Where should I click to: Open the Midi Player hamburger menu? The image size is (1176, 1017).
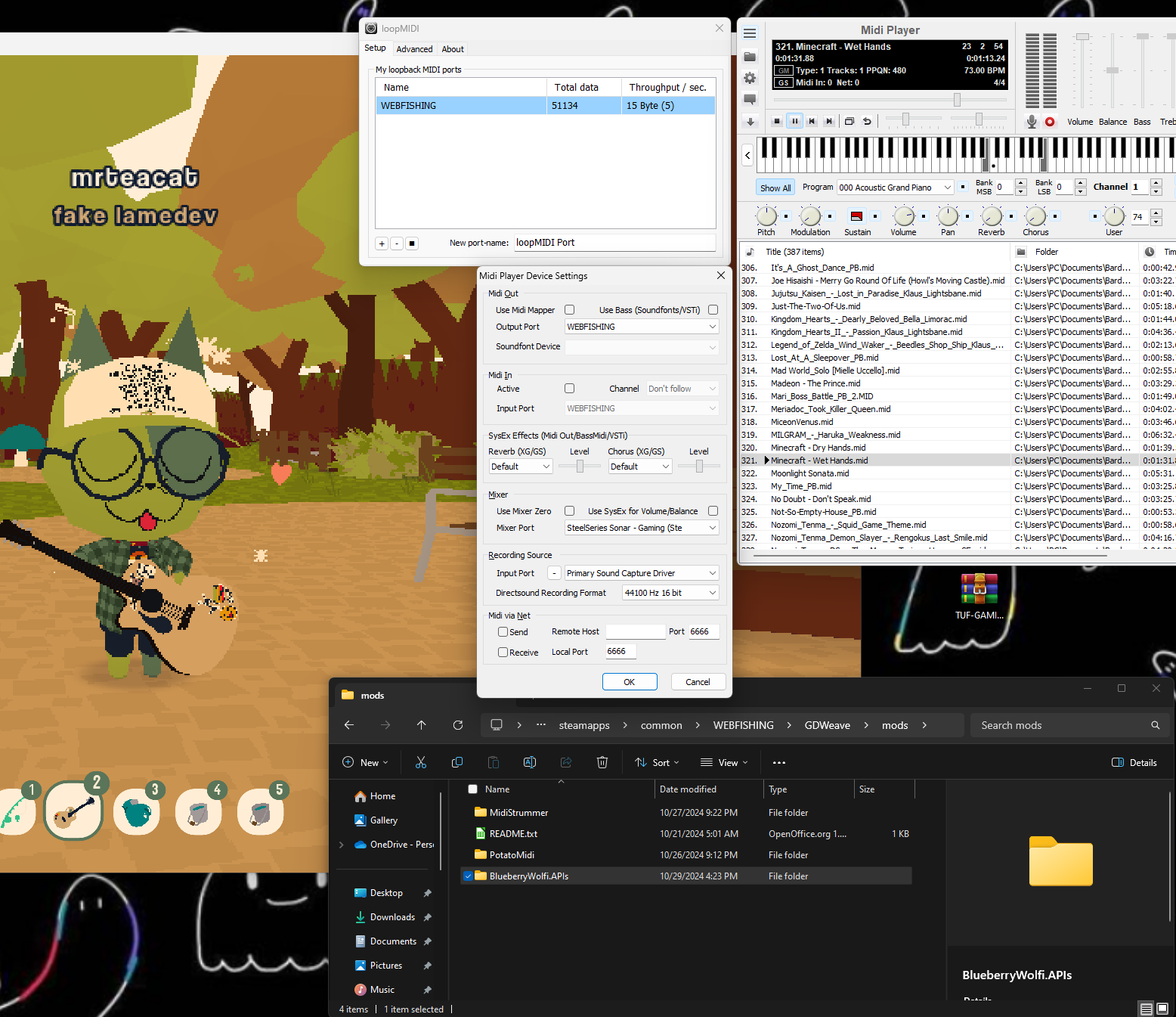pos(750,33)
